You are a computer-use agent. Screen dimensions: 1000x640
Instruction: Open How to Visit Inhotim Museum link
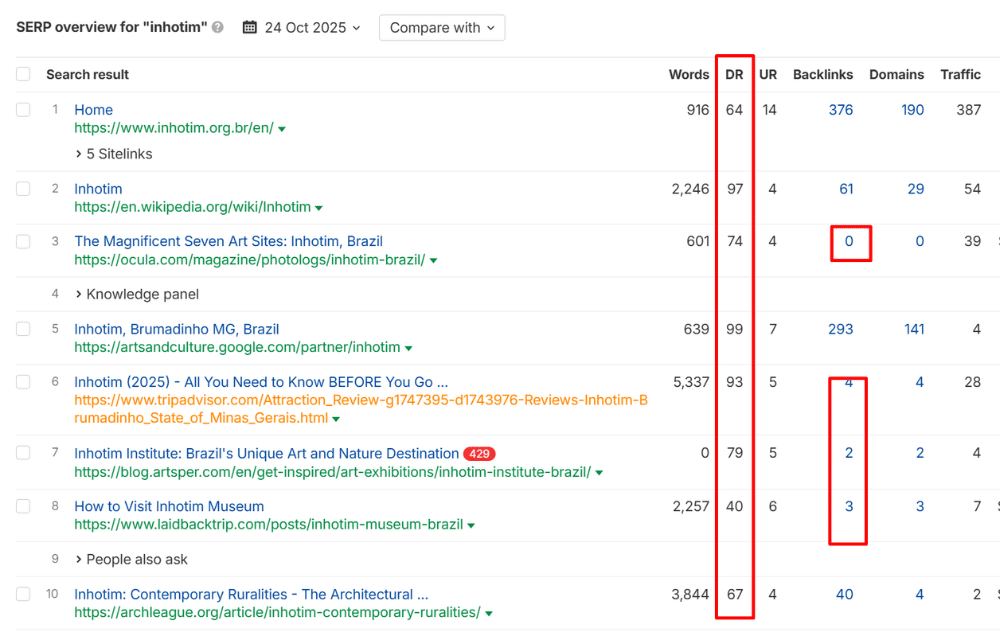click(169, 506)
